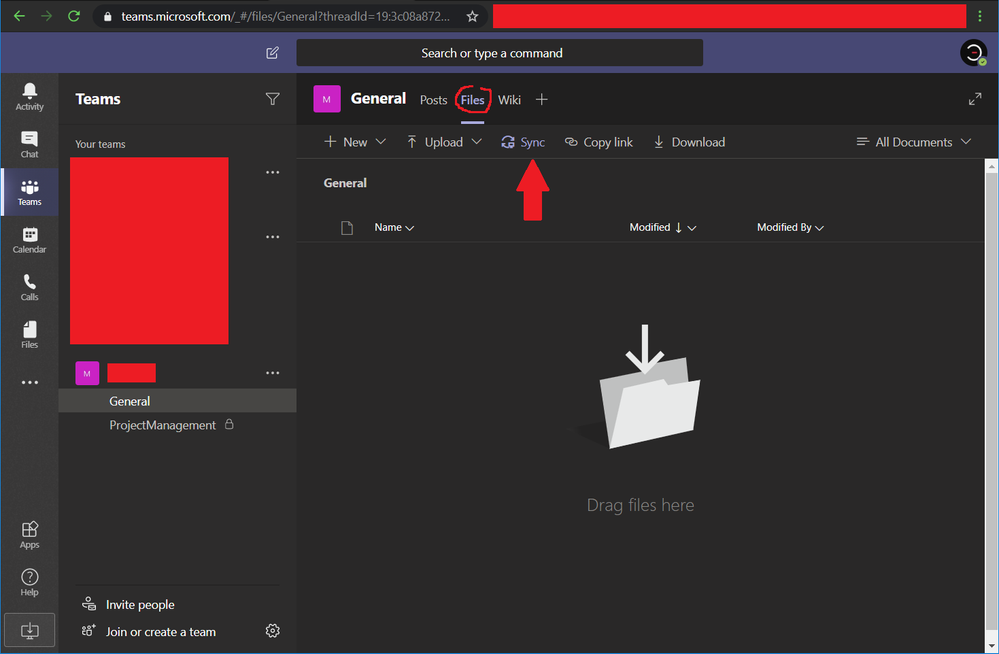
Task: Open the New file dropdown
Action: [x=355, y=142]
